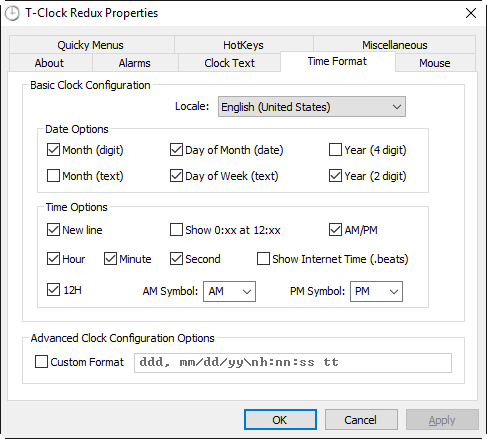
Task: Go to the Quicky Menus tab
Action: click(90, 45)
